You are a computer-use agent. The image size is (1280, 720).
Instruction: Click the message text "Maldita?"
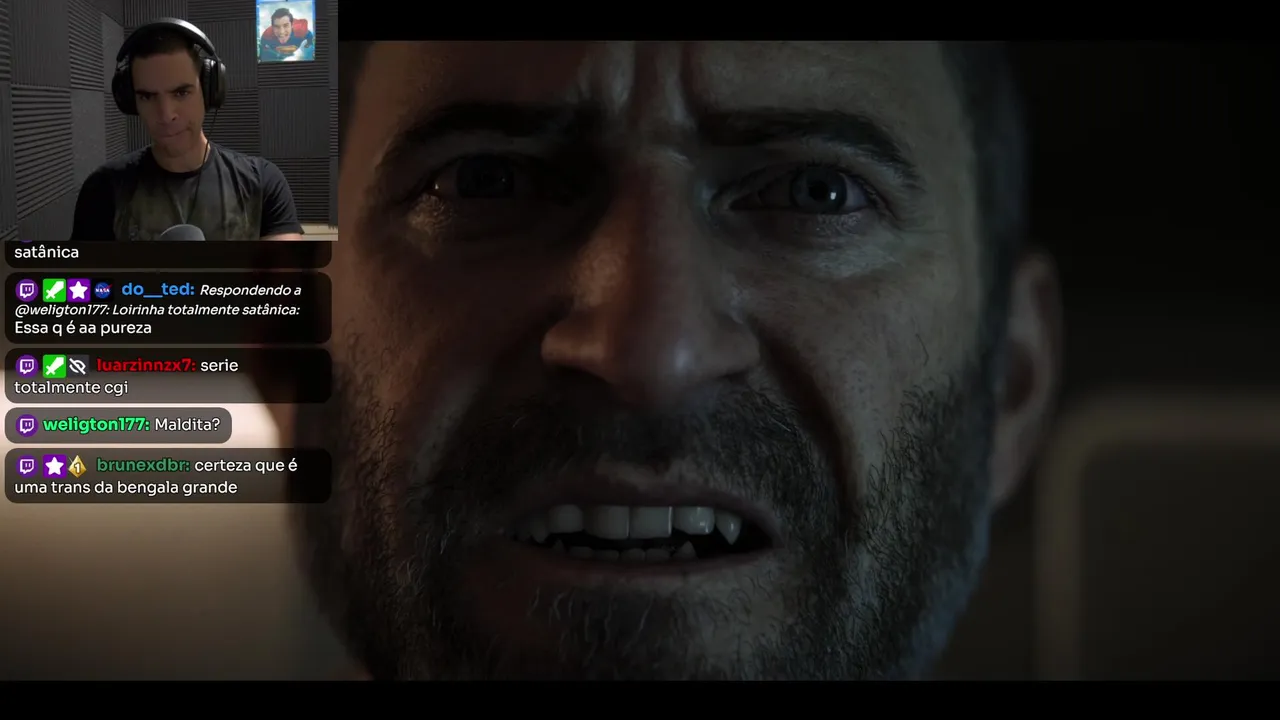click(187, 424)
